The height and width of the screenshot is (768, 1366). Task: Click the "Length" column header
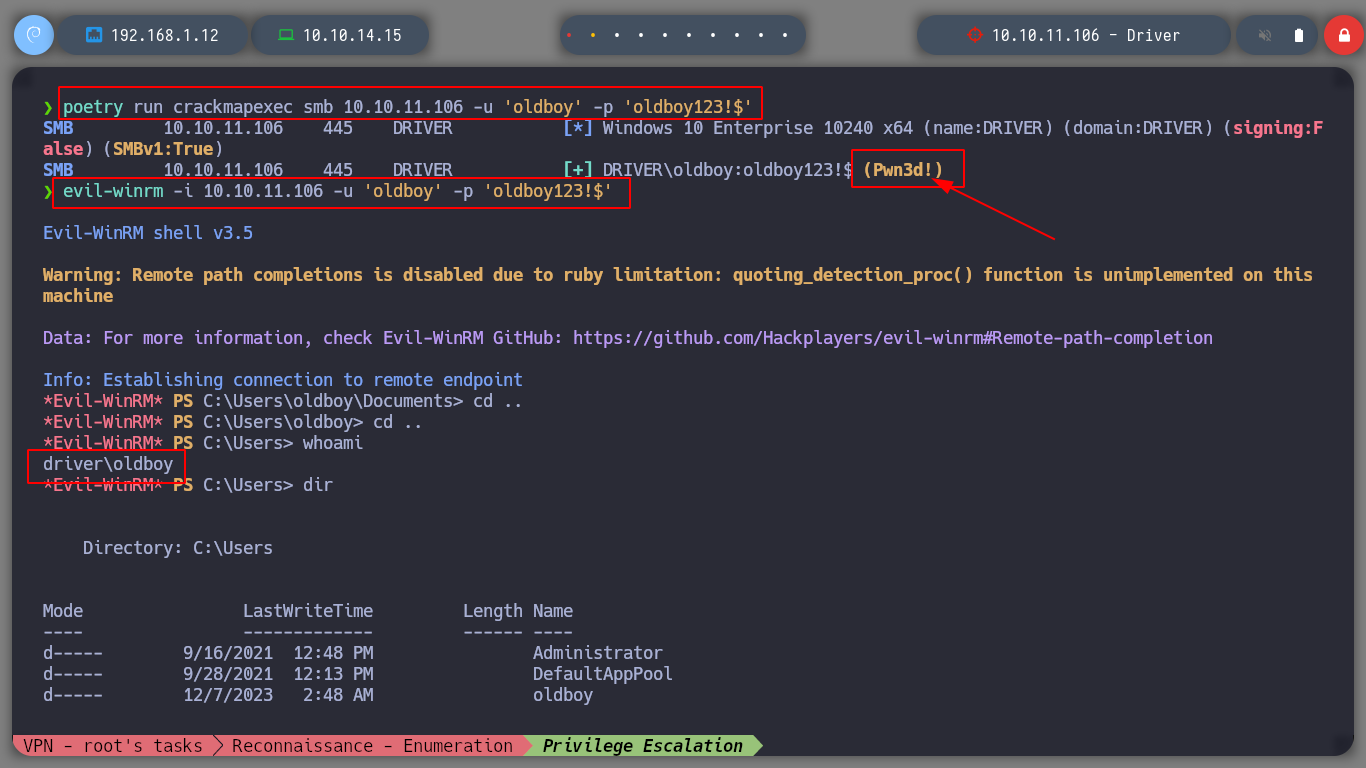[x=493, y=611]
